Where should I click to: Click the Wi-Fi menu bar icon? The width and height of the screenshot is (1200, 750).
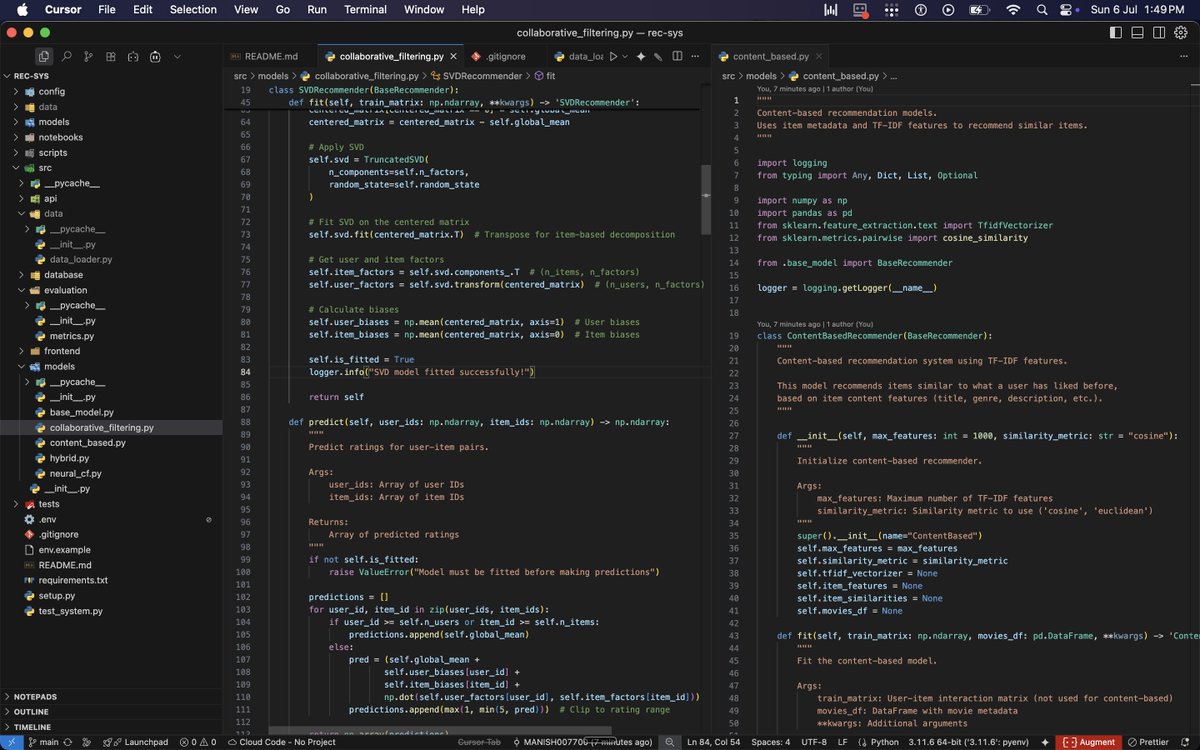(1013, 10)
